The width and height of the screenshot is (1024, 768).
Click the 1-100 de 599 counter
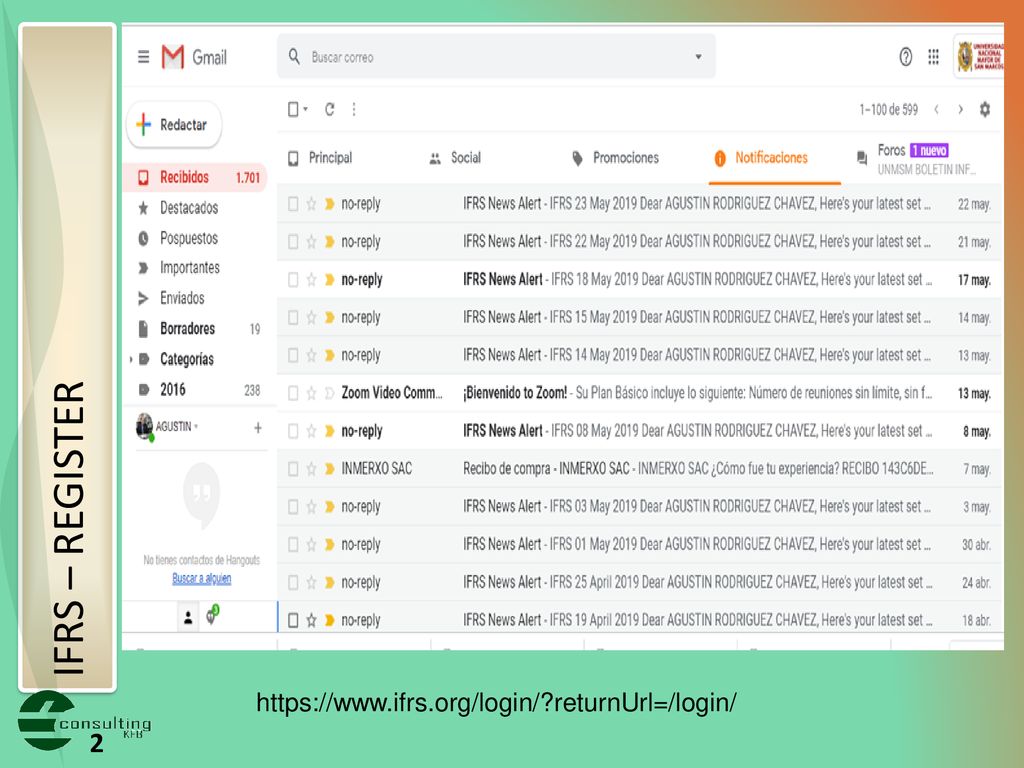tap(889, 110)
